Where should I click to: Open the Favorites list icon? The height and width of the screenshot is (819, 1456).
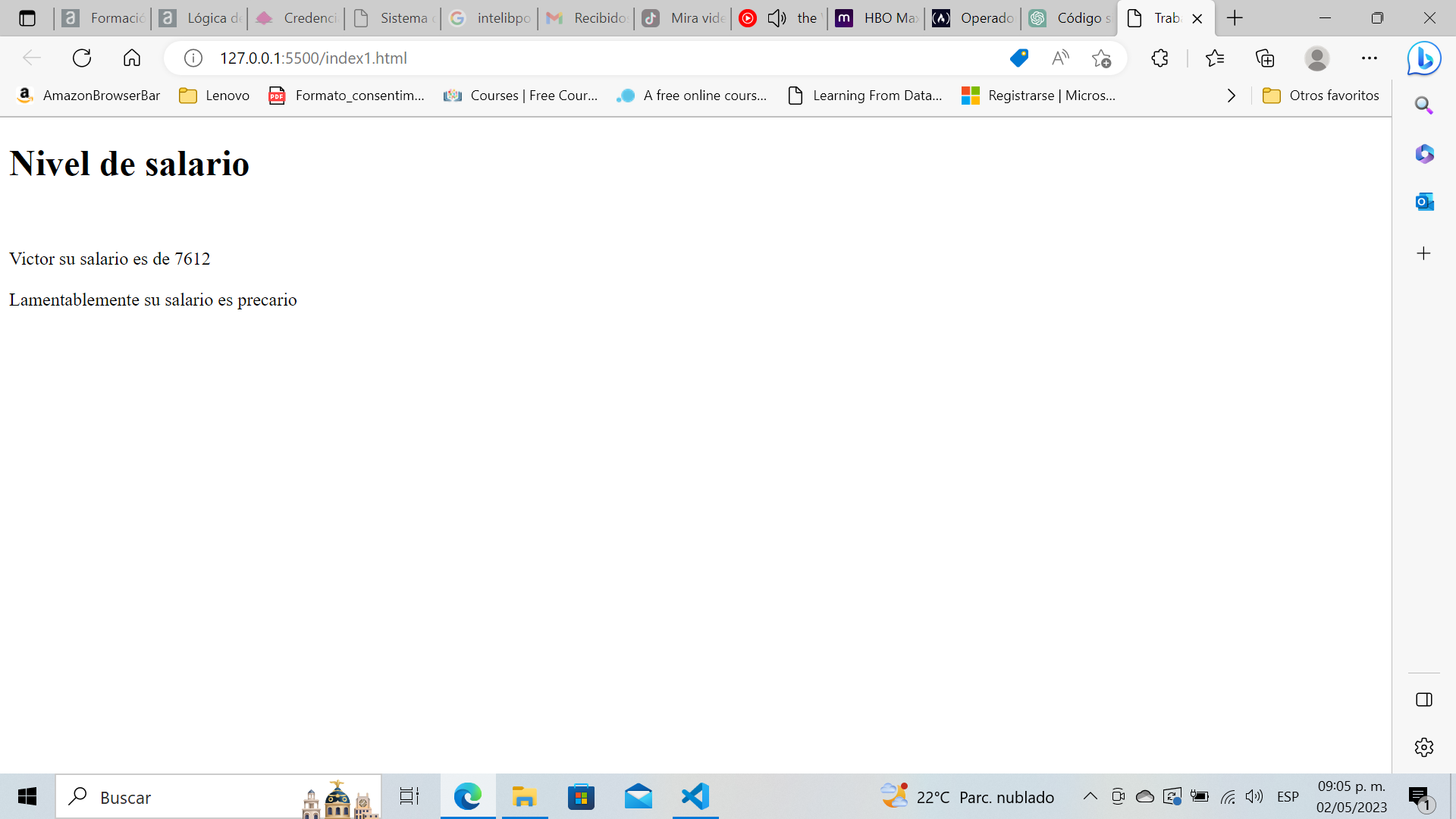pyautogui.click(x=1215, y=58)
